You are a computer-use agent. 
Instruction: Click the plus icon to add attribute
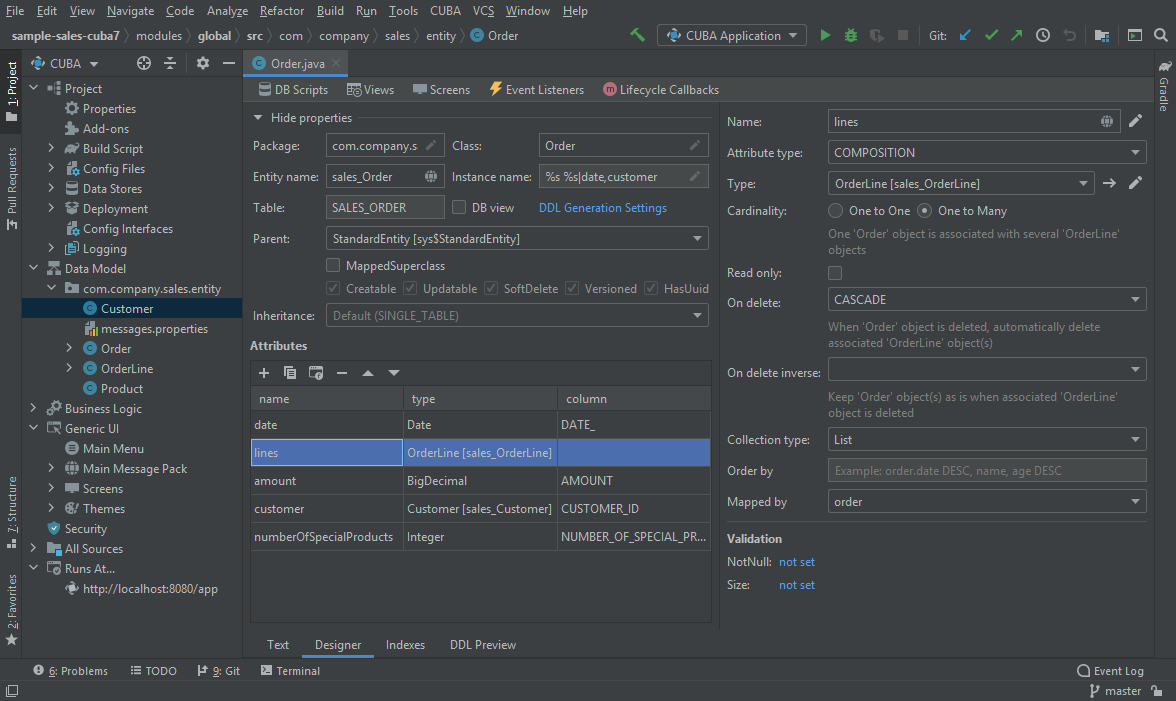pyautogui.click(x=264, y=373)
